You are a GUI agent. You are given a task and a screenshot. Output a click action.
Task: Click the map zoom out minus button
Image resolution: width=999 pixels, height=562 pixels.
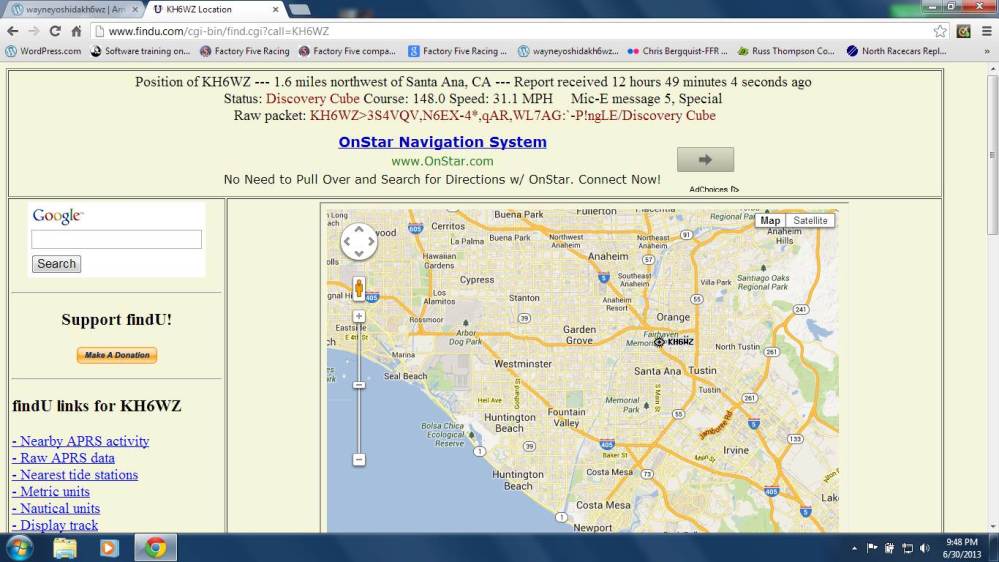pyautogui.click(x=359, y=459)
